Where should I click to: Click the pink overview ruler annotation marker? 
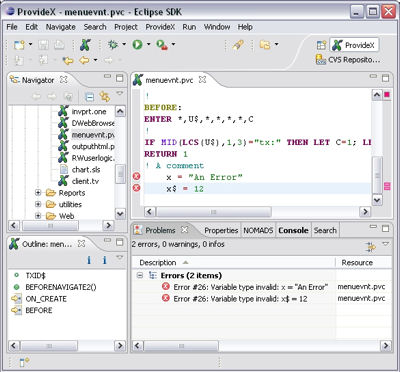[387, 186]
